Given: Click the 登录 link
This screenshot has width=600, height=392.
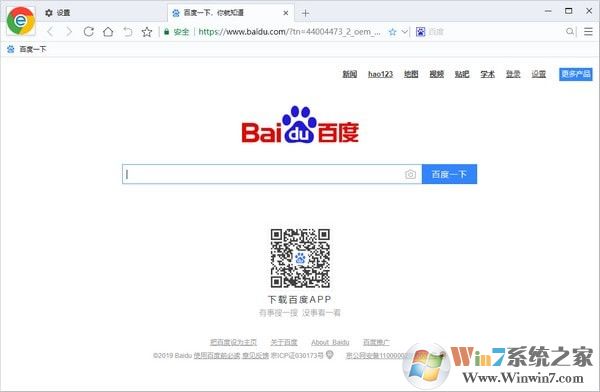Looking at the screenshot, I should pyautogui.click(x=513, y=74).
